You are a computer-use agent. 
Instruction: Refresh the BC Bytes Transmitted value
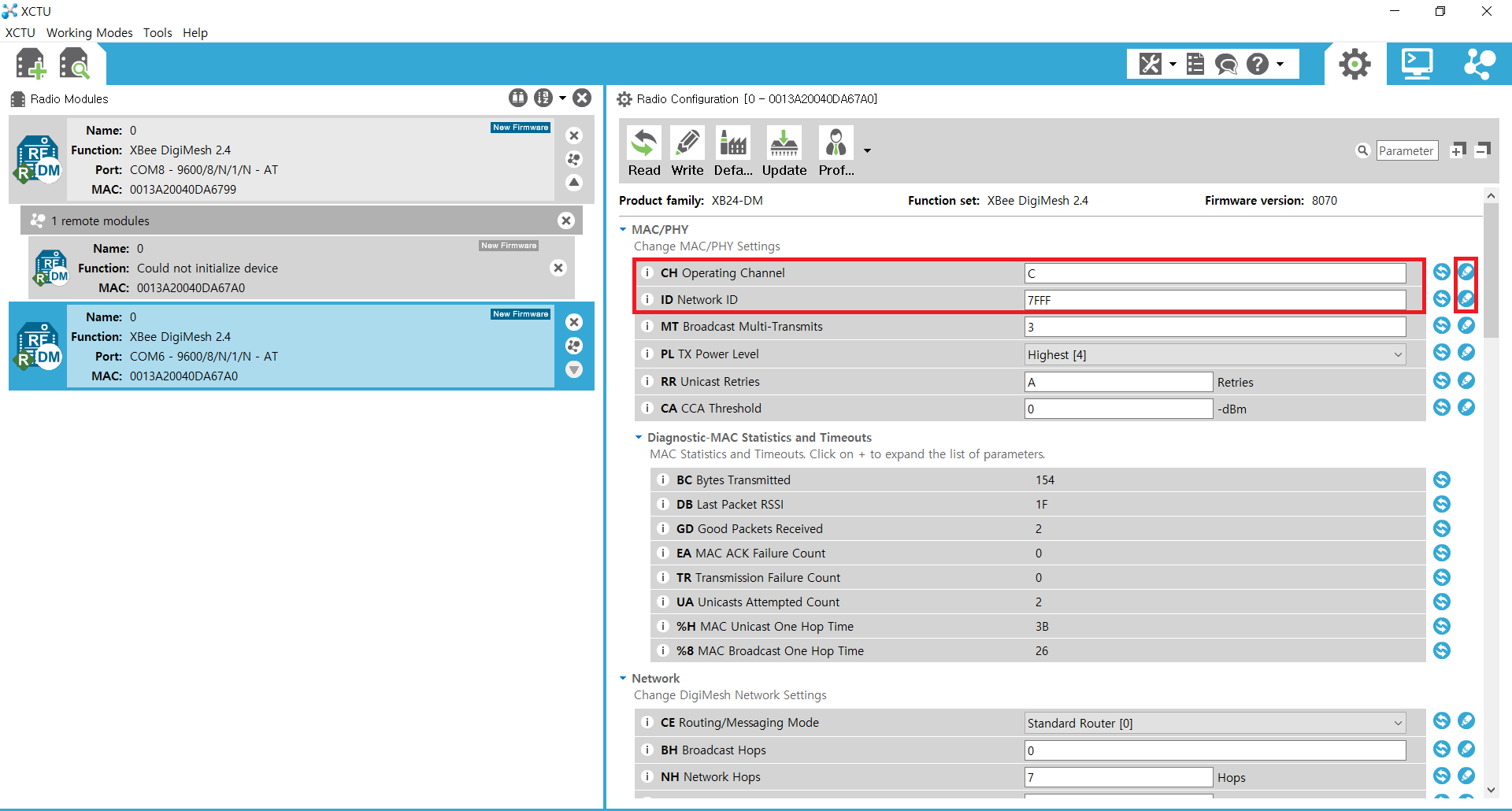[x=1441, y=480]
